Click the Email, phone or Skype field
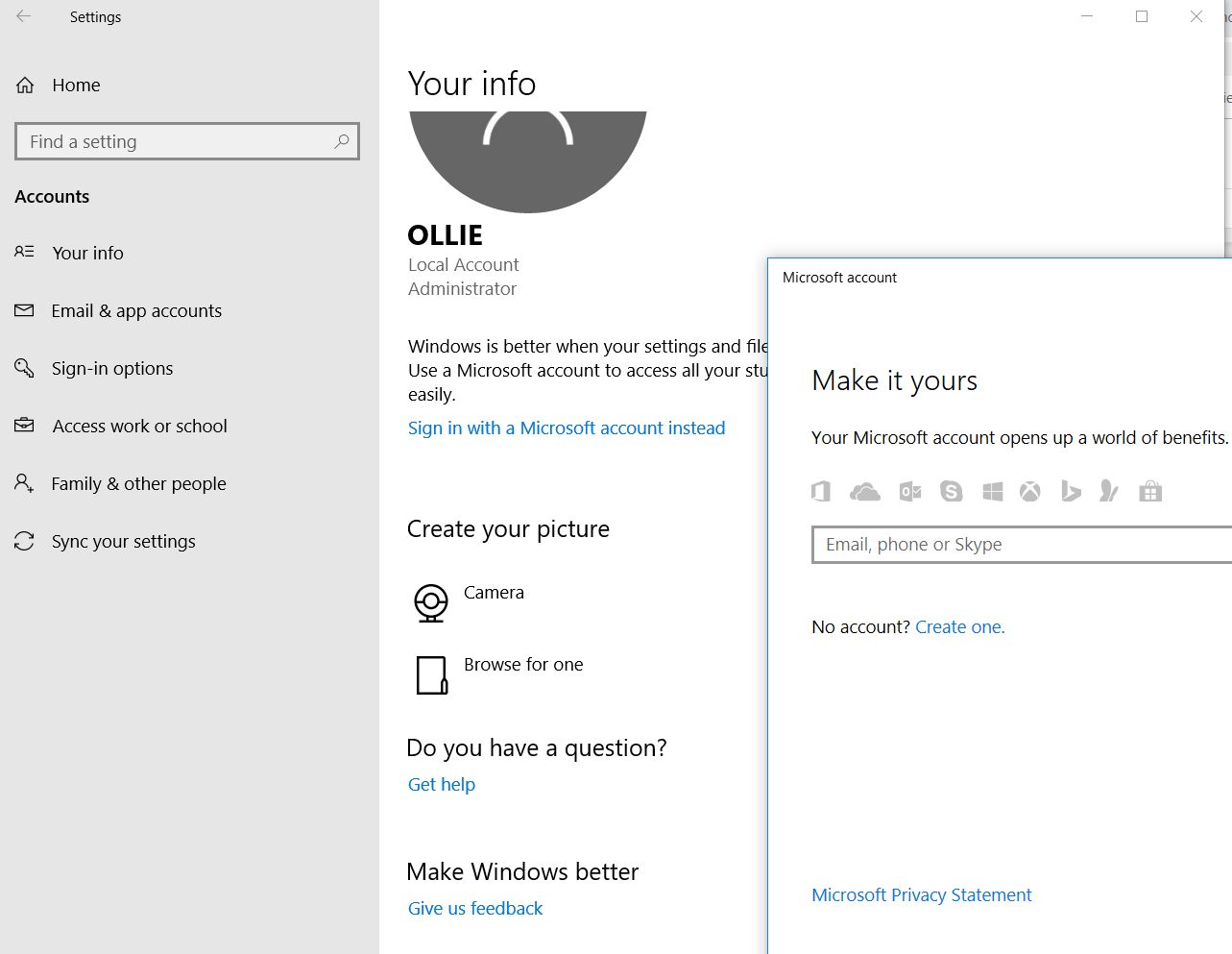The height and width of the screenshot is (954, 1232). point(1022,545)
